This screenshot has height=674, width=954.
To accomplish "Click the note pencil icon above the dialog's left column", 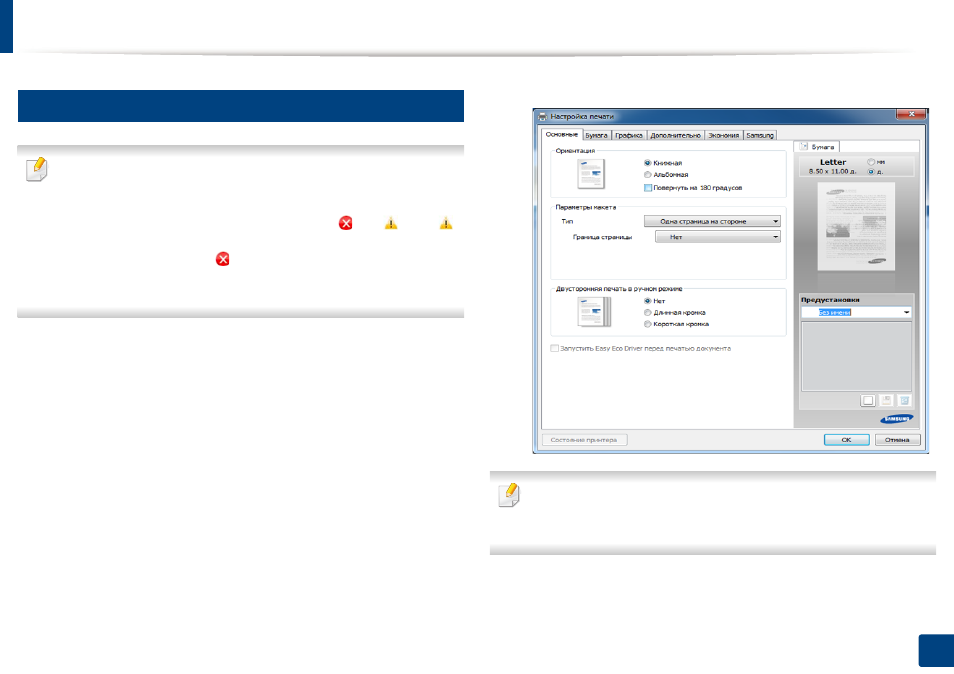I will (x=37, y=170).
